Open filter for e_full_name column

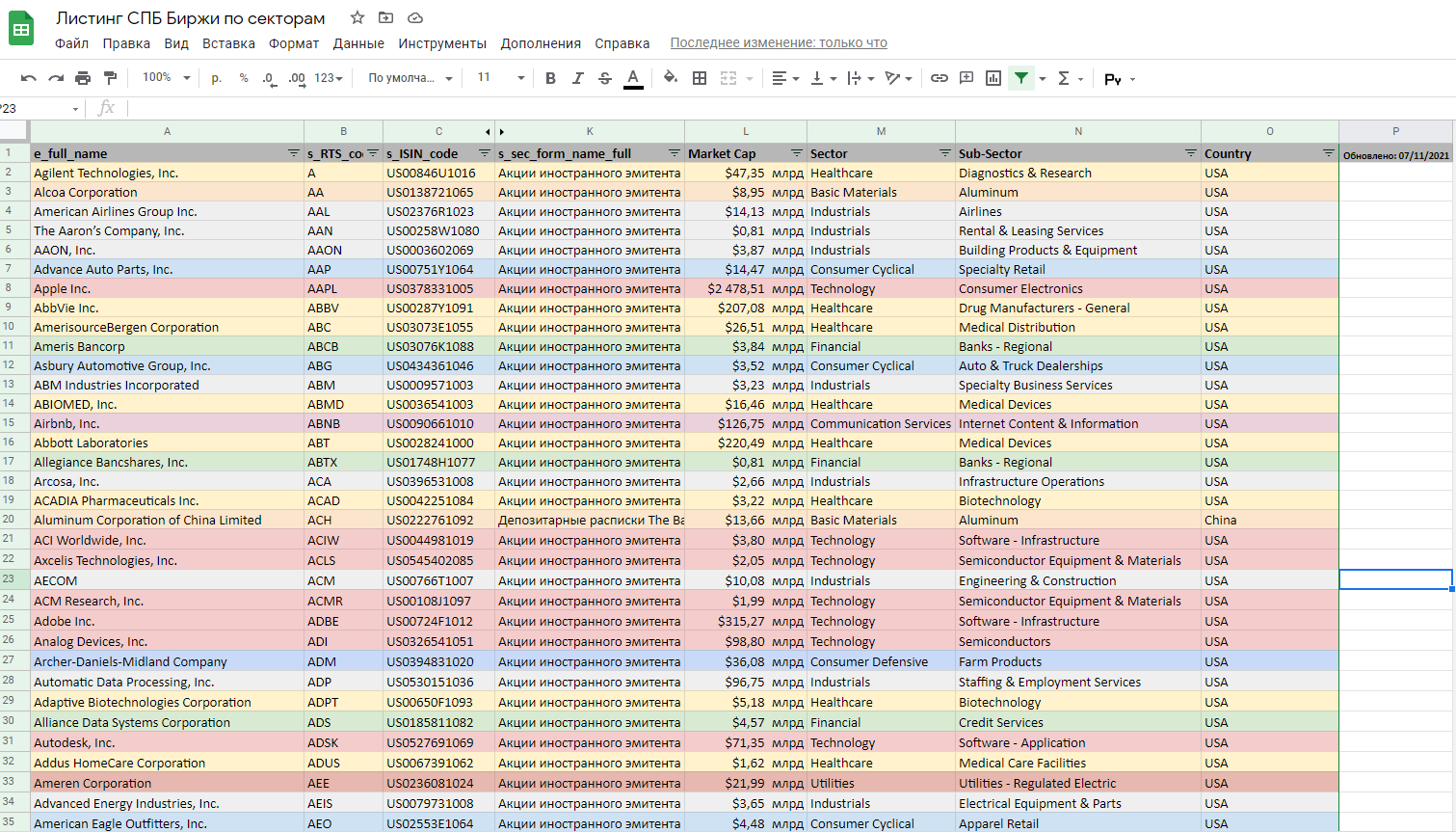coord(293,153)
